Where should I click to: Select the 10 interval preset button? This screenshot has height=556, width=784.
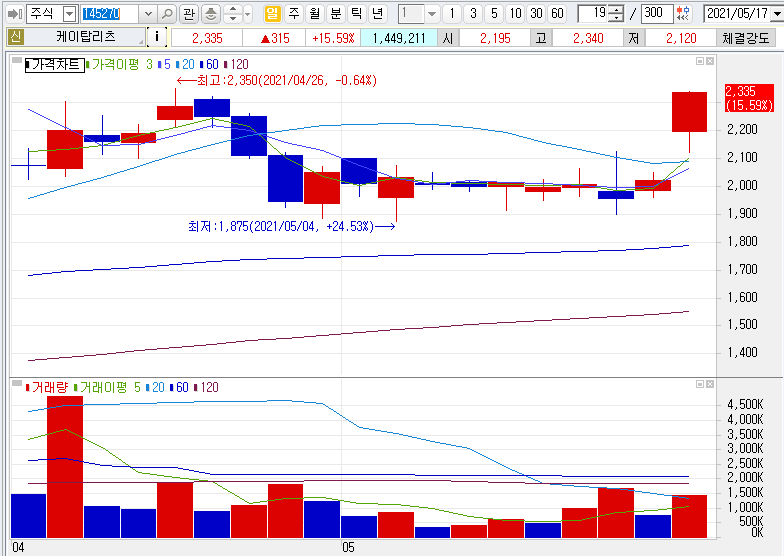tap(515, 14)
